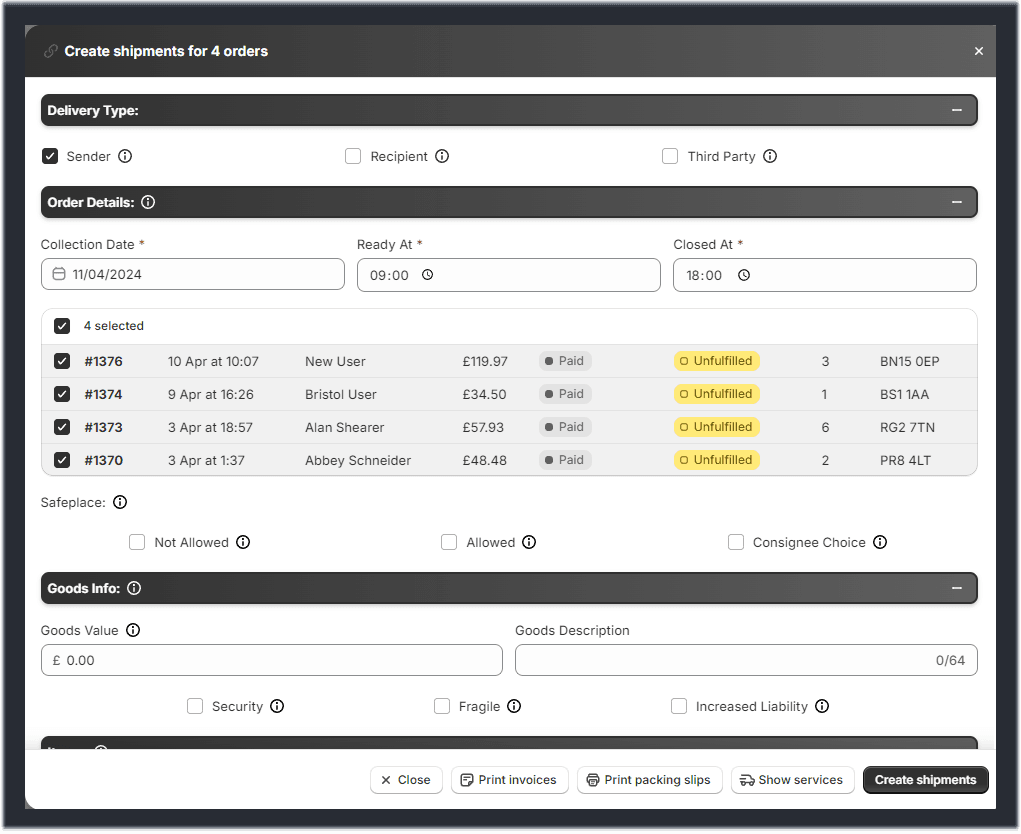Enable the Recipient delivery type checkbox
This screenshot has width=1021, height=834.
coord(353,156)
